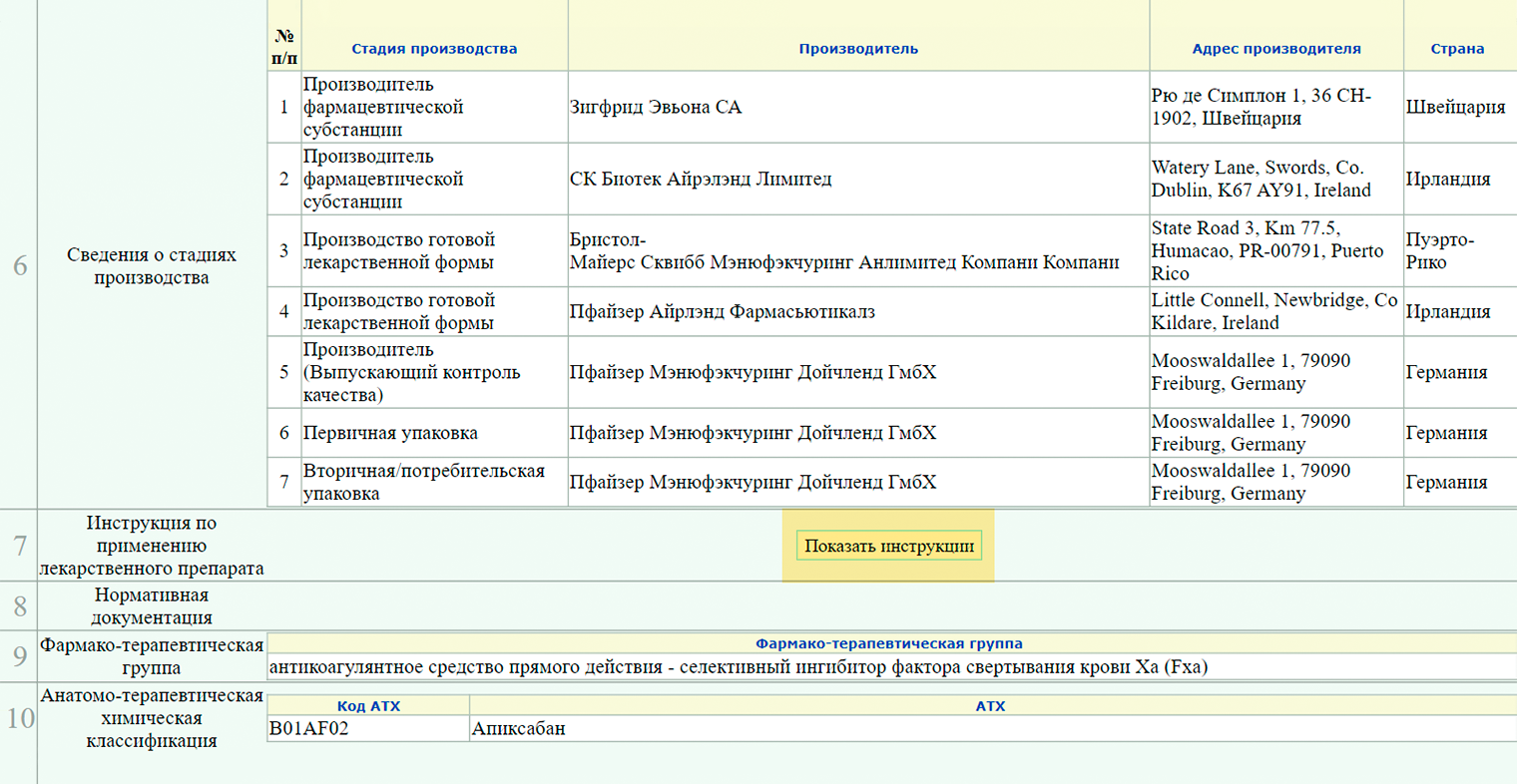The width and height of the screenshot is (1517, 784).
Task: Click Pfizer manufacturer in 'Первичная упаковка' row
Action: tap(754, 433)
